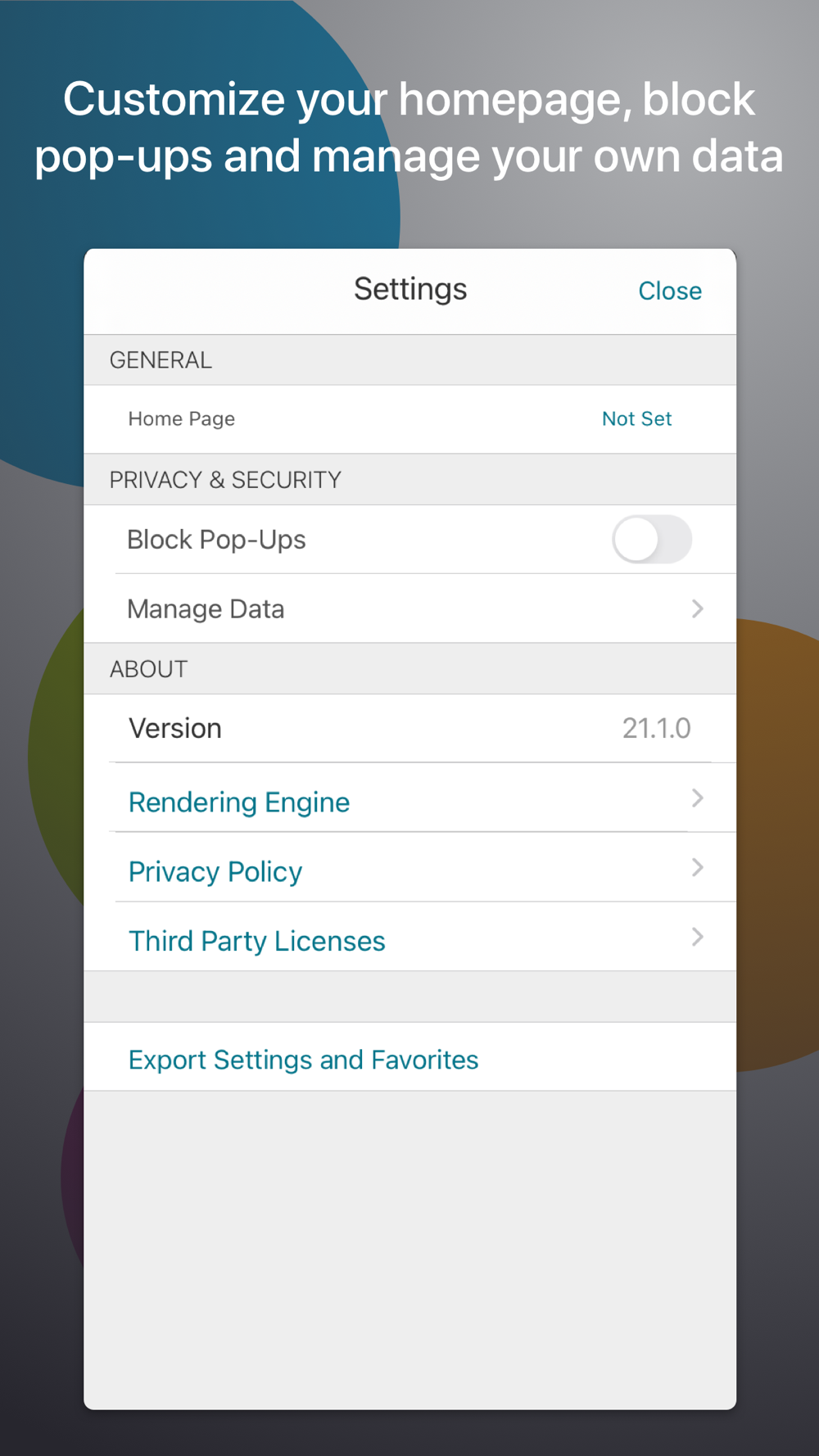Select the ABOUT section header

(148, 669)
